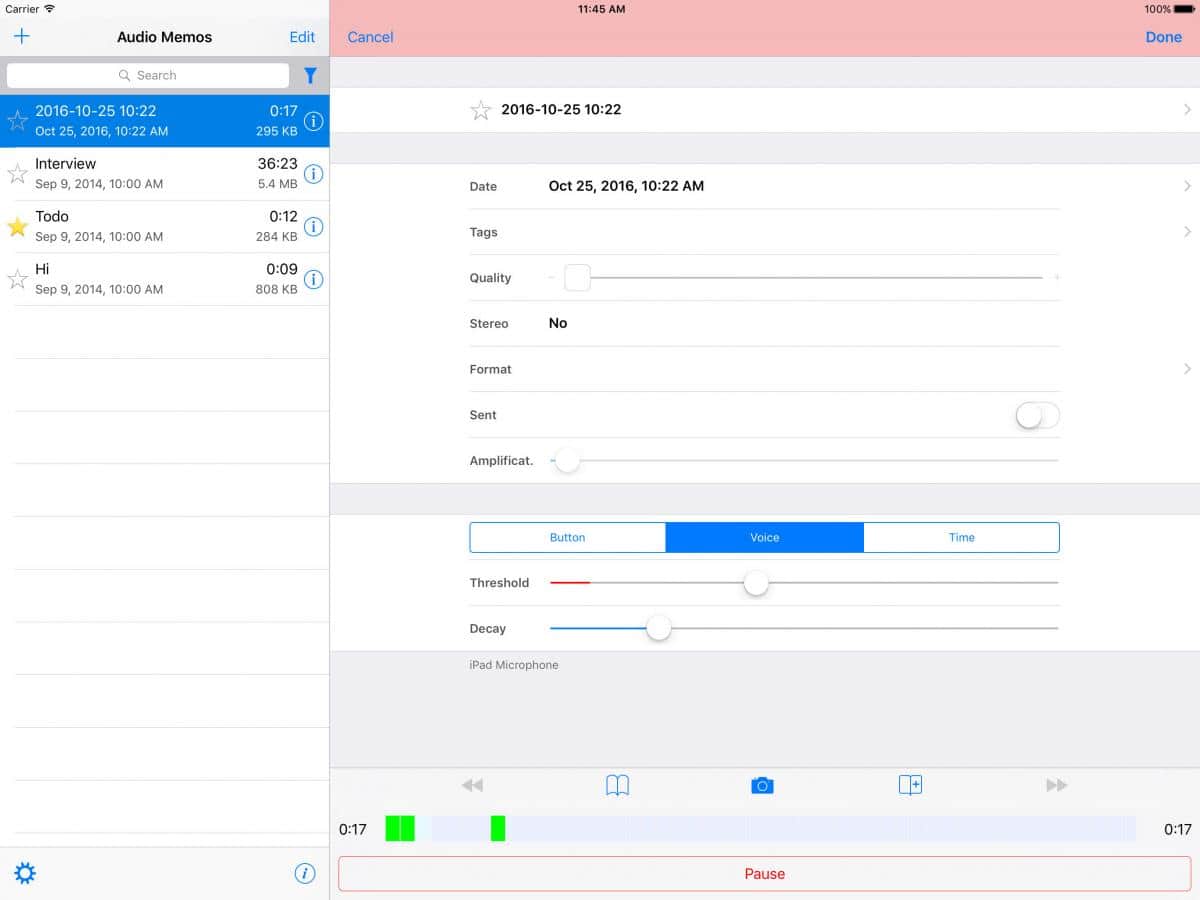
Task: Tap the plus icon to add memo
Action: [x=21, y=37]
